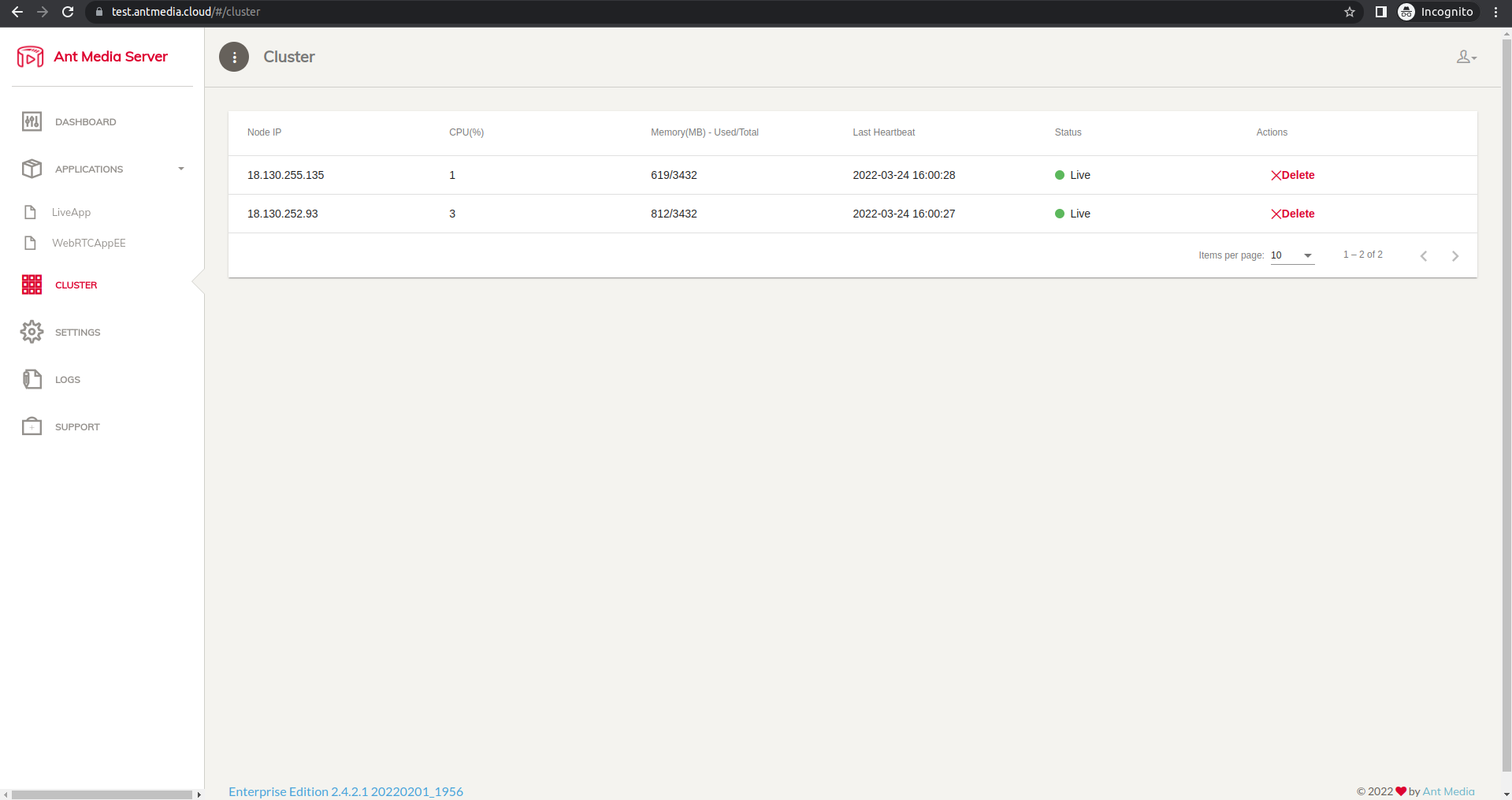Click the Incognito profile indicator

[1436, 12]
